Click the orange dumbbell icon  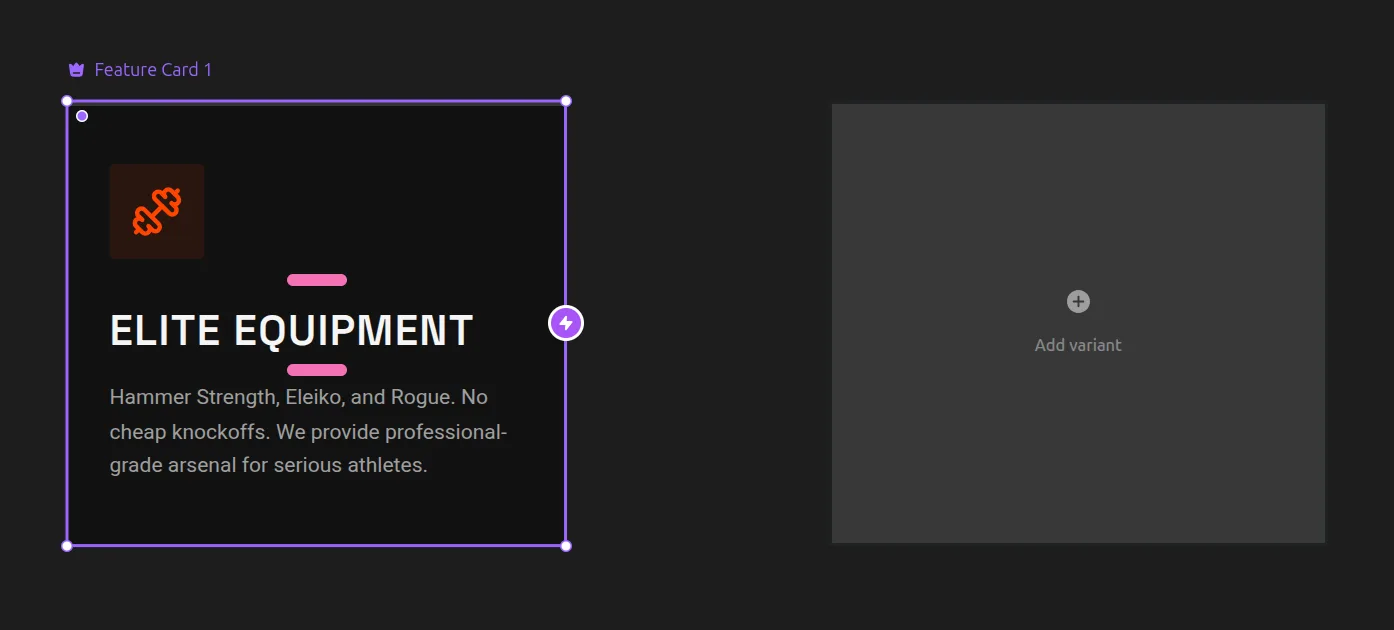coord(157,212)
